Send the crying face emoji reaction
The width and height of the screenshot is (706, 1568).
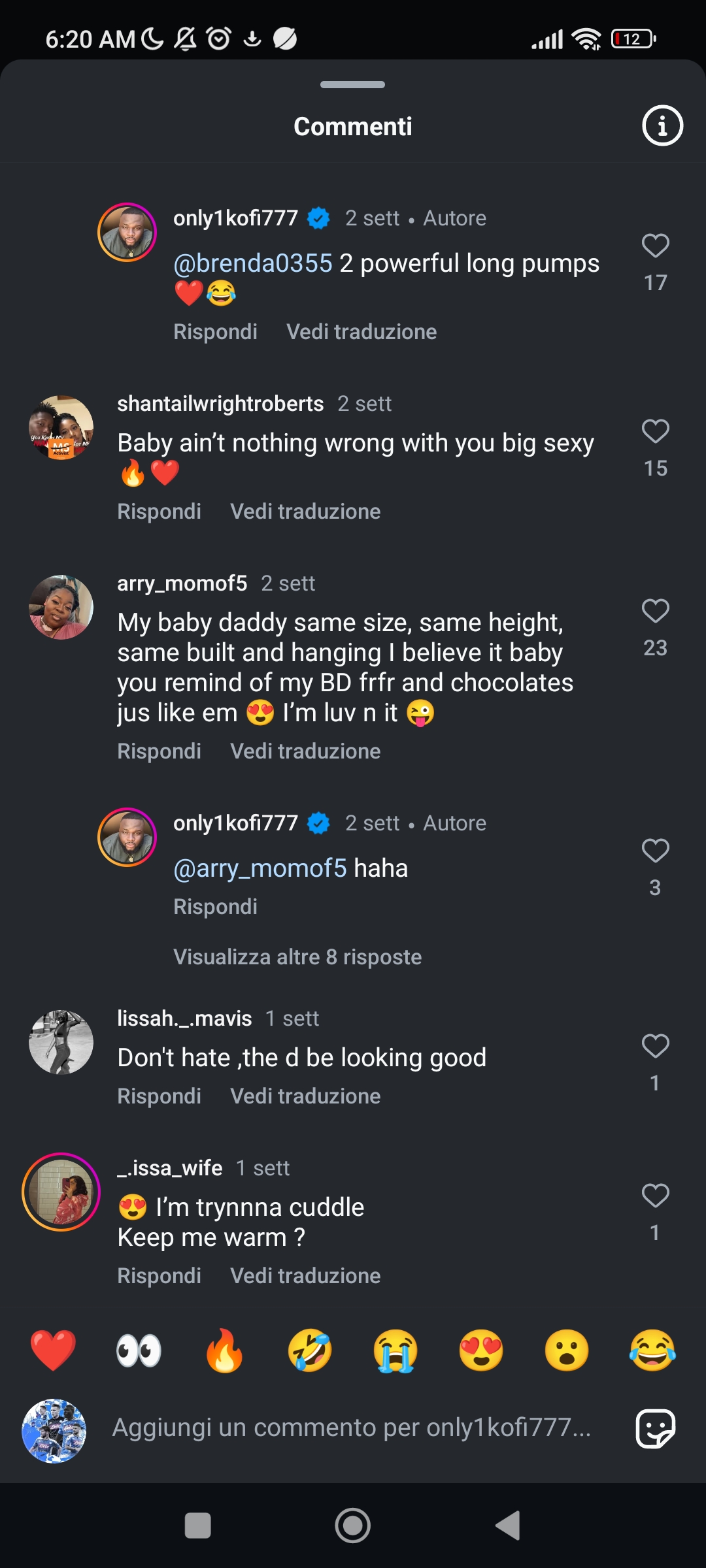pyautogui.click(x=395, y=1350)
